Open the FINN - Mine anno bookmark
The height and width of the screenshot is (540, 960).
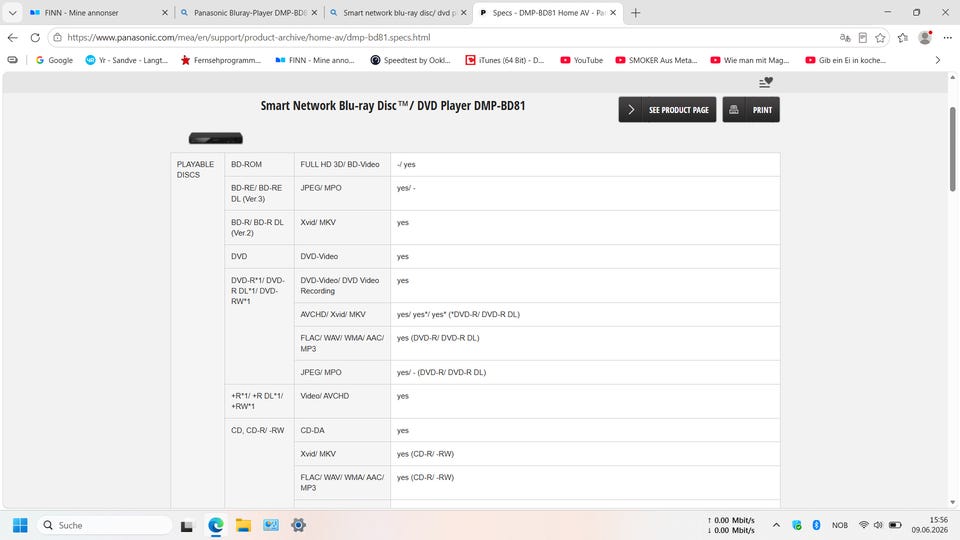[315, 60]
